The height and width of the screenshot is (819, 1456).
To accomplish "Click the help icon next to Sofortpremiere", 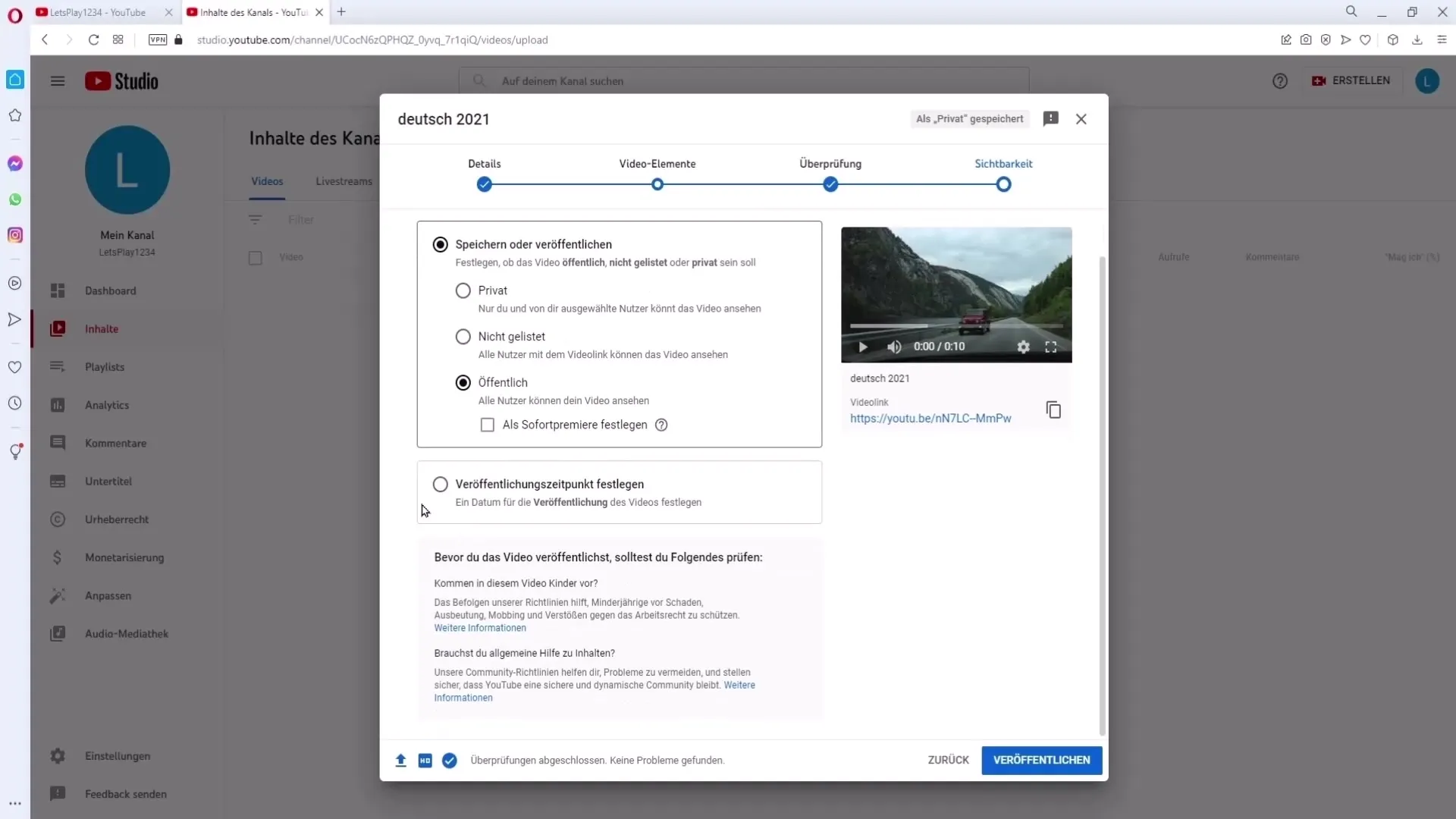I will coord(661,424).
